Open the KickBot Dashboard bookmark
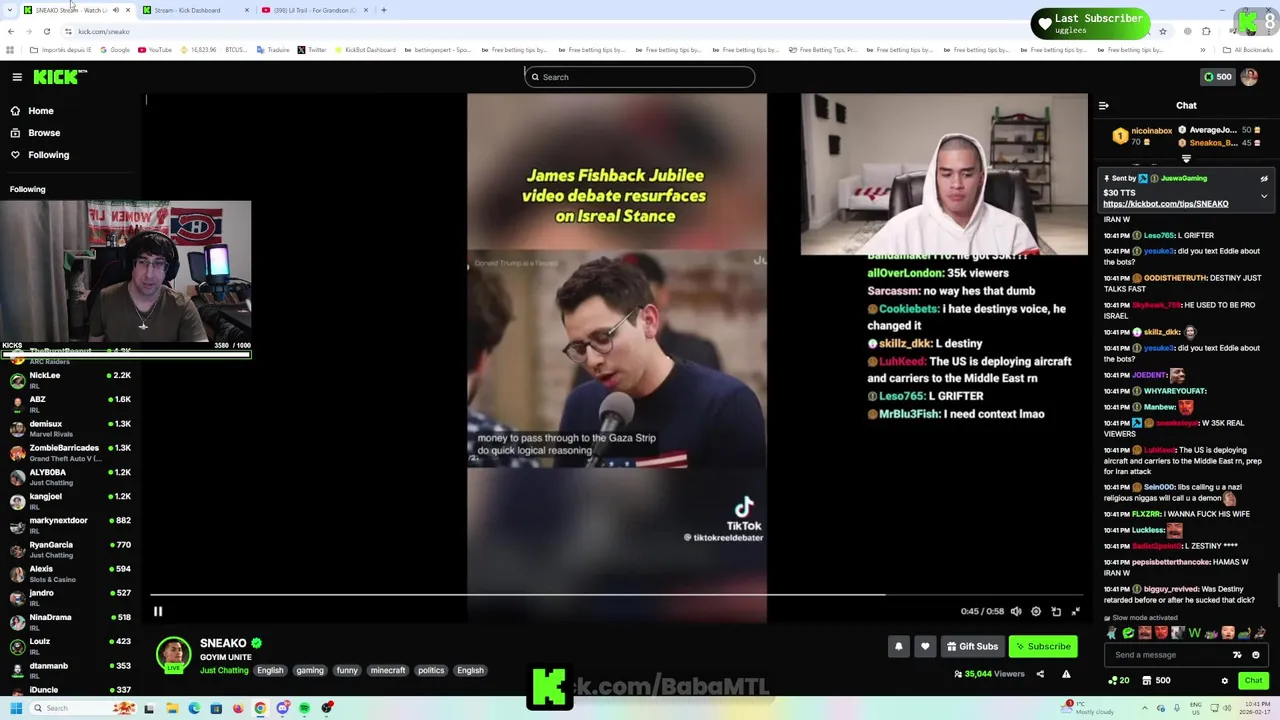The height and width of the screenshot is (720, 1280). coord(365,50)
